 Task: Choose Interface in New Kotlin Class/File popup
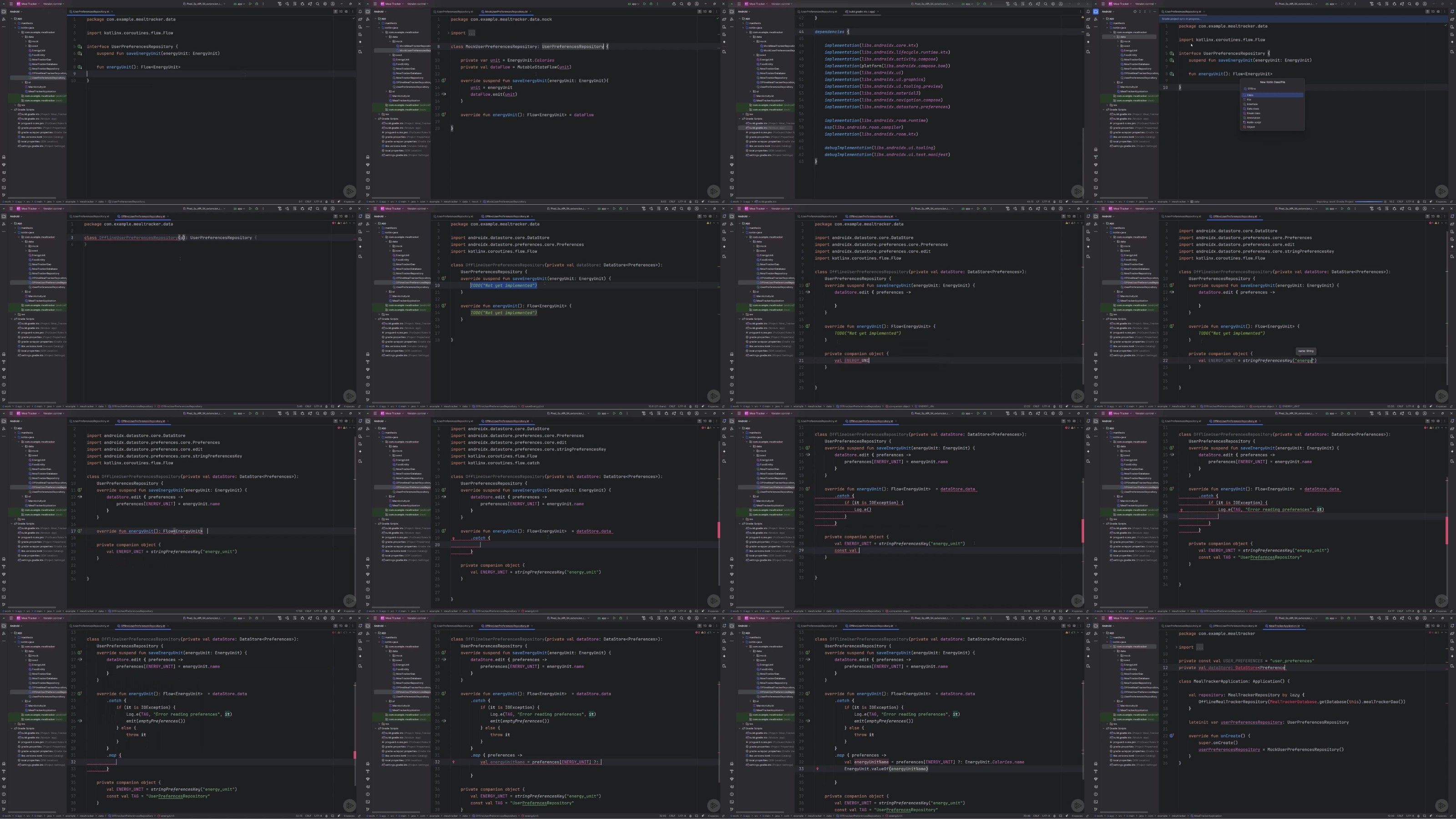(1272, 105)
